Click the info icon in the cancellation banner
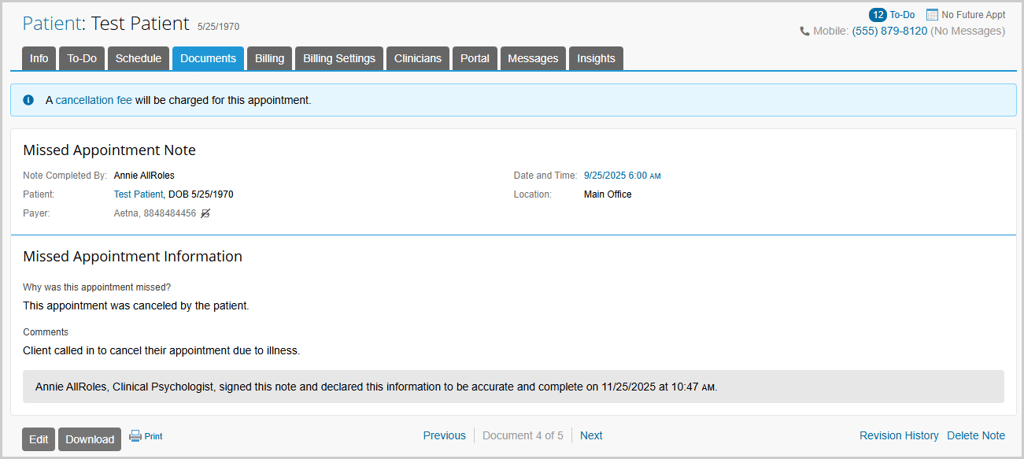The height and width of the screenshot is (459, 1024). [x=29, y=100]
